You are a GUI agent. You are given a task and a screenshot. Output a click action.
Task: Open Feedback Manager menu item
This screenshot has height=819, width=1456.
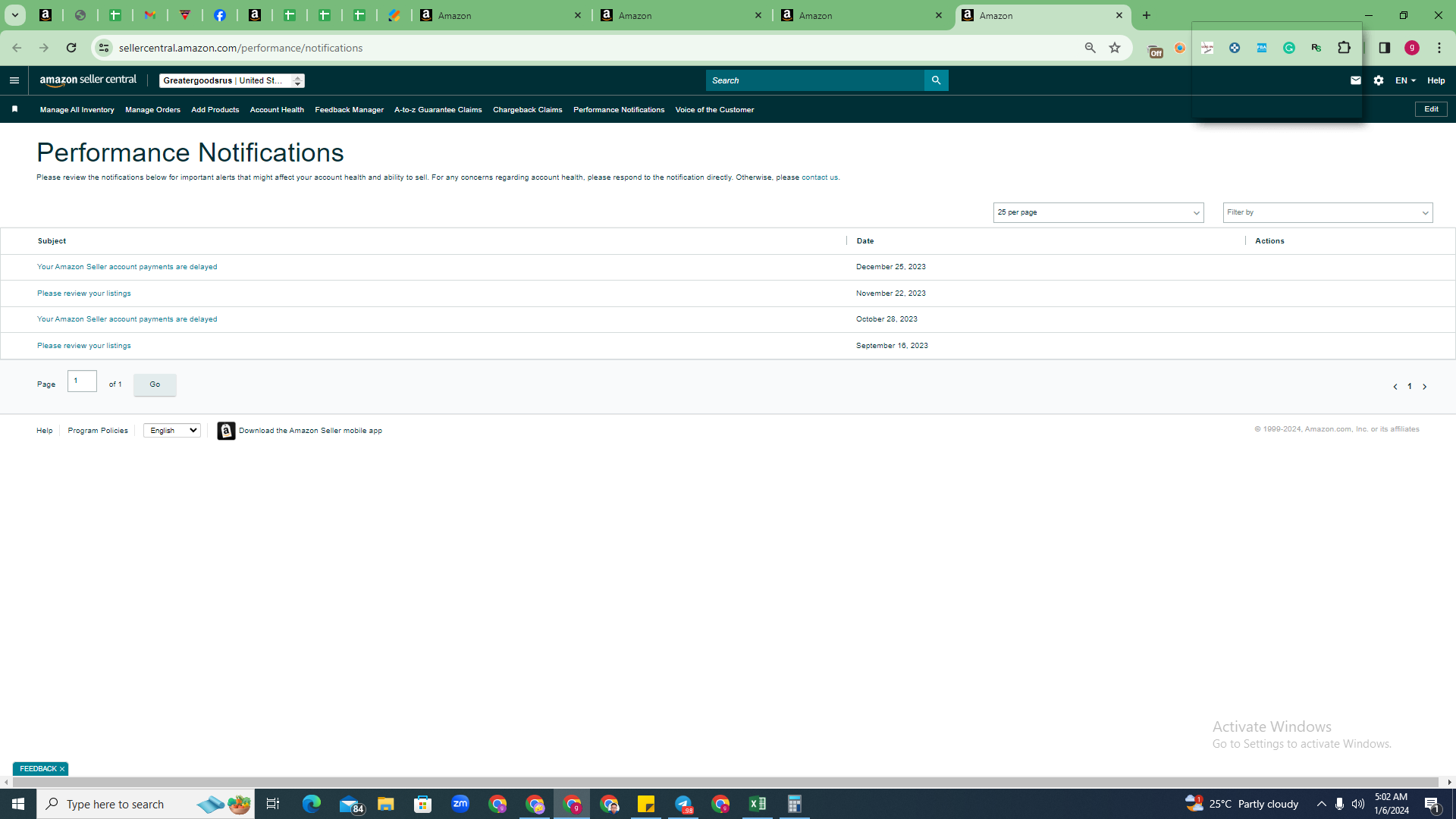(x=349, y=110)
